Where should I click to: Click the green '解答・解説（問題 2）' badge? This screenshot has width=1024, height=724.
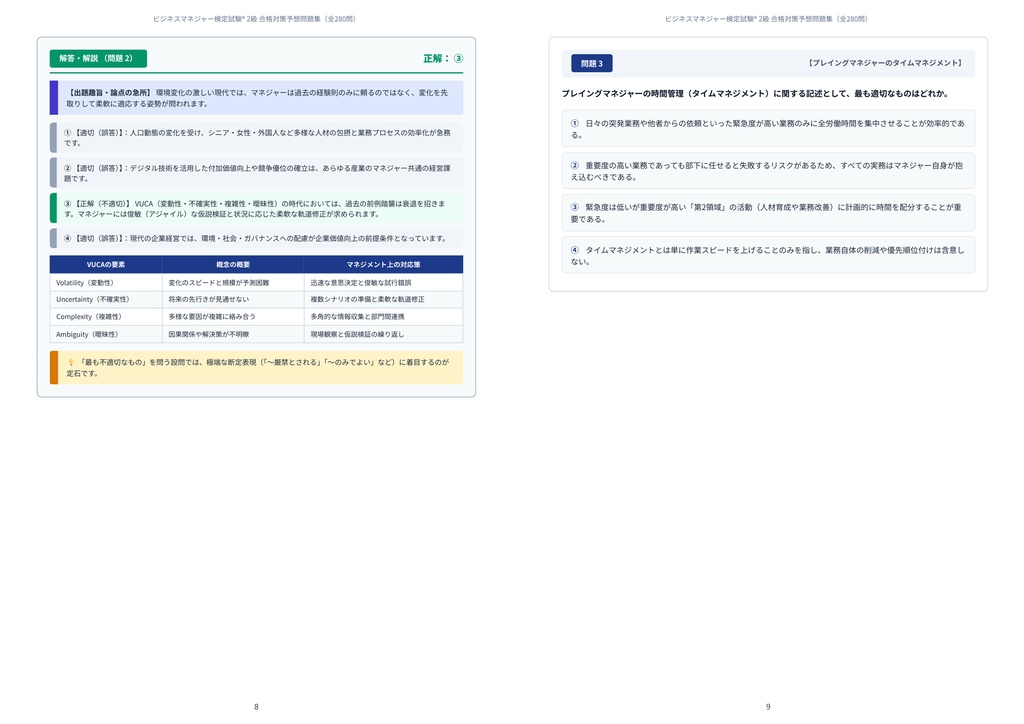point(98,59)
